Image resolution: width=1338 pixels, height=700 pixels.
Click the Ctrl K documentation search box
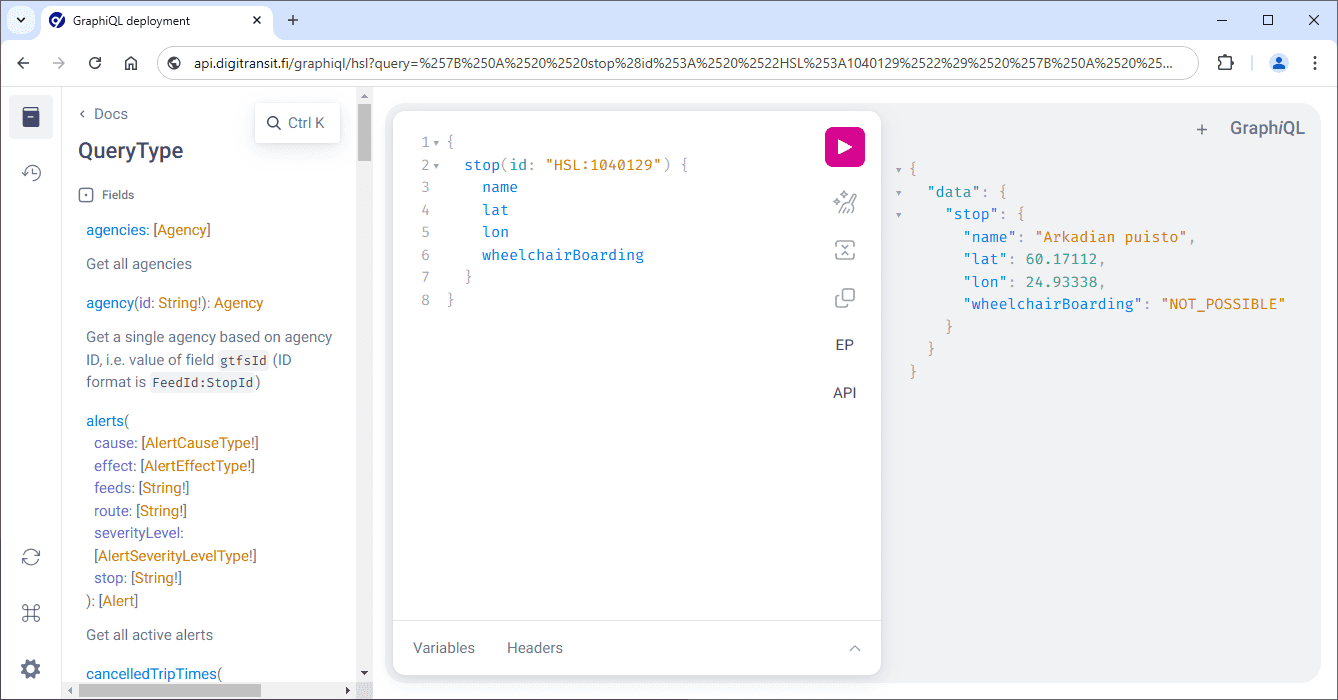pyautogui.click(x=297, y=123)
